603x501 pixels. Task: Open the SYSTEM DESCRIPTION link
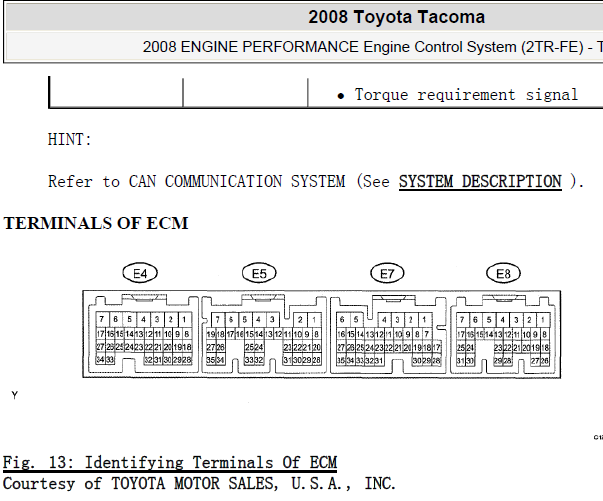[x=480, y=181]
